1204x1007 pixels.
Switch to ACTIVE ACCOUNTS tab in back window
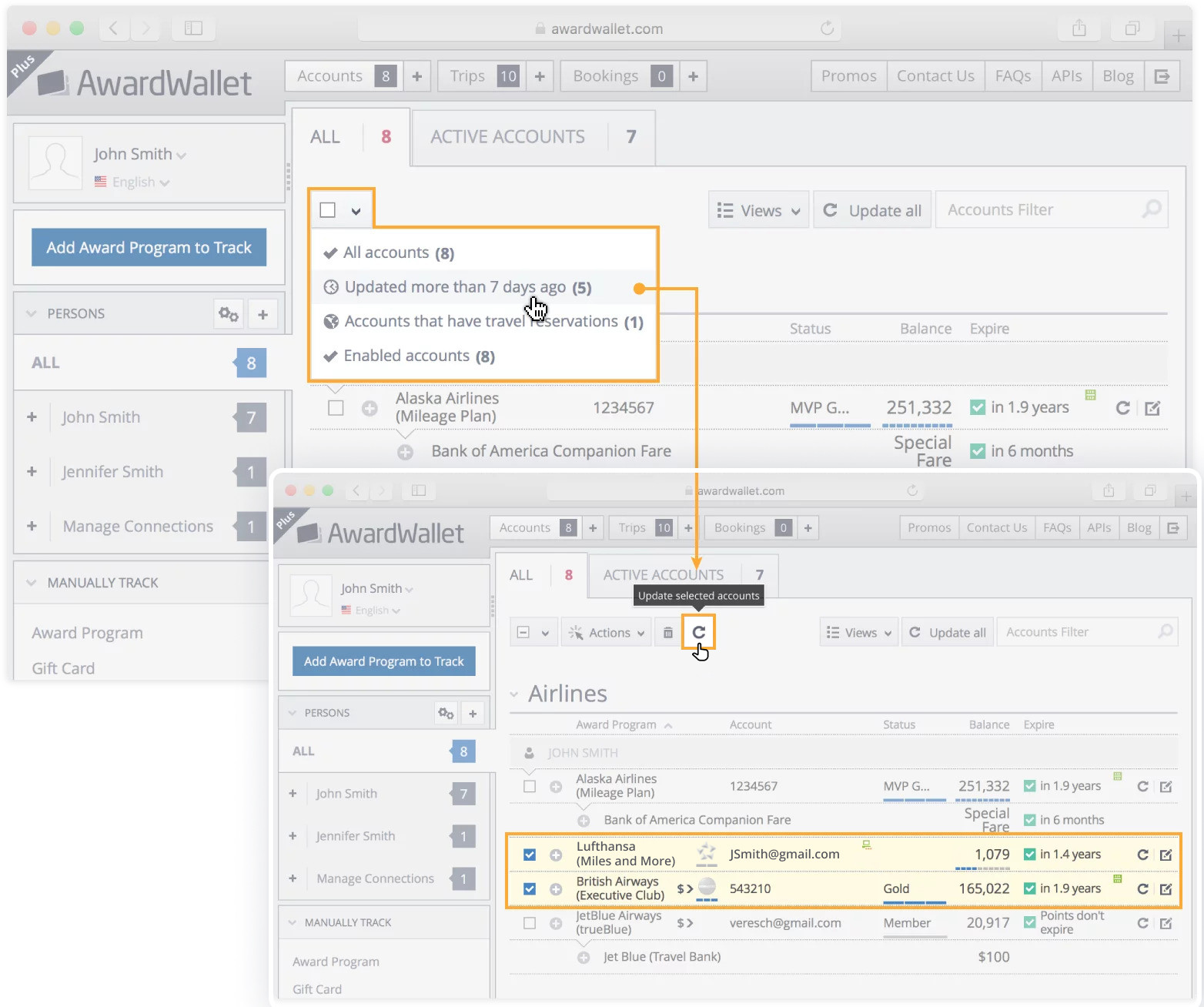(533, 137)
